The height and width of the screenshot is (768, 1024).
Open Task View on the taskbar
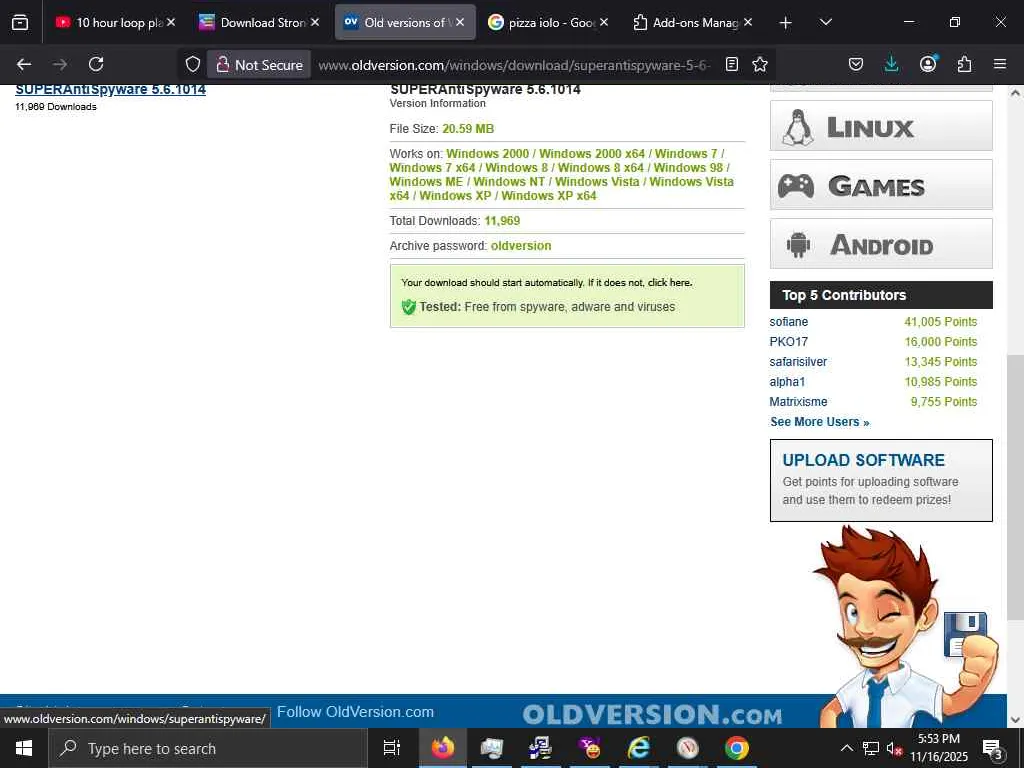coord(391,748)
